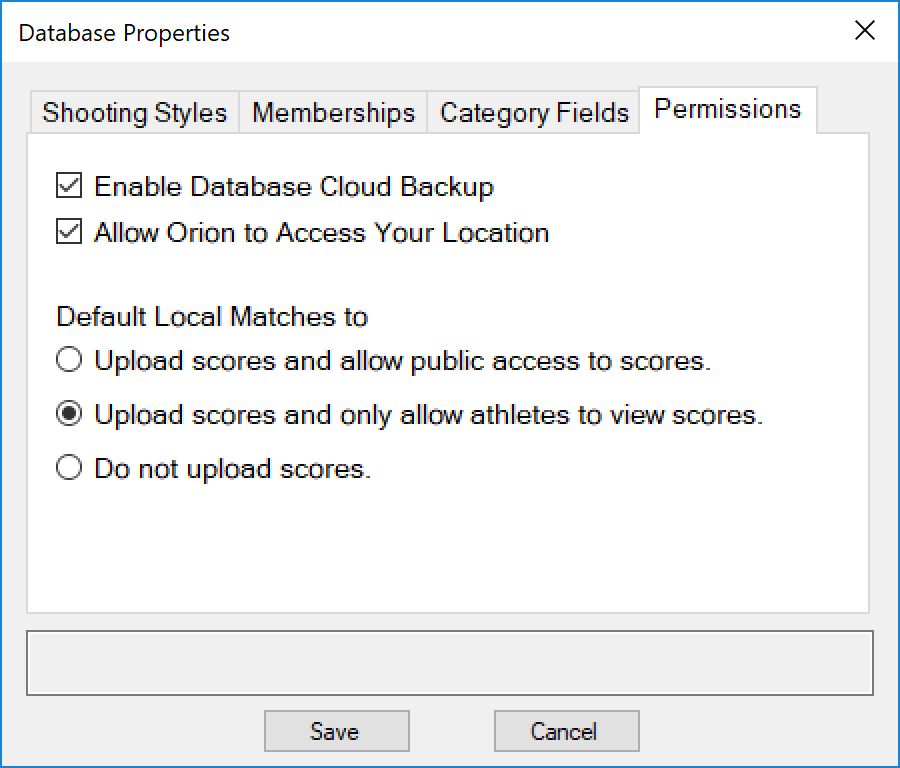
Task: Choose Do not upload scores
Action: (x=68, y=468)
